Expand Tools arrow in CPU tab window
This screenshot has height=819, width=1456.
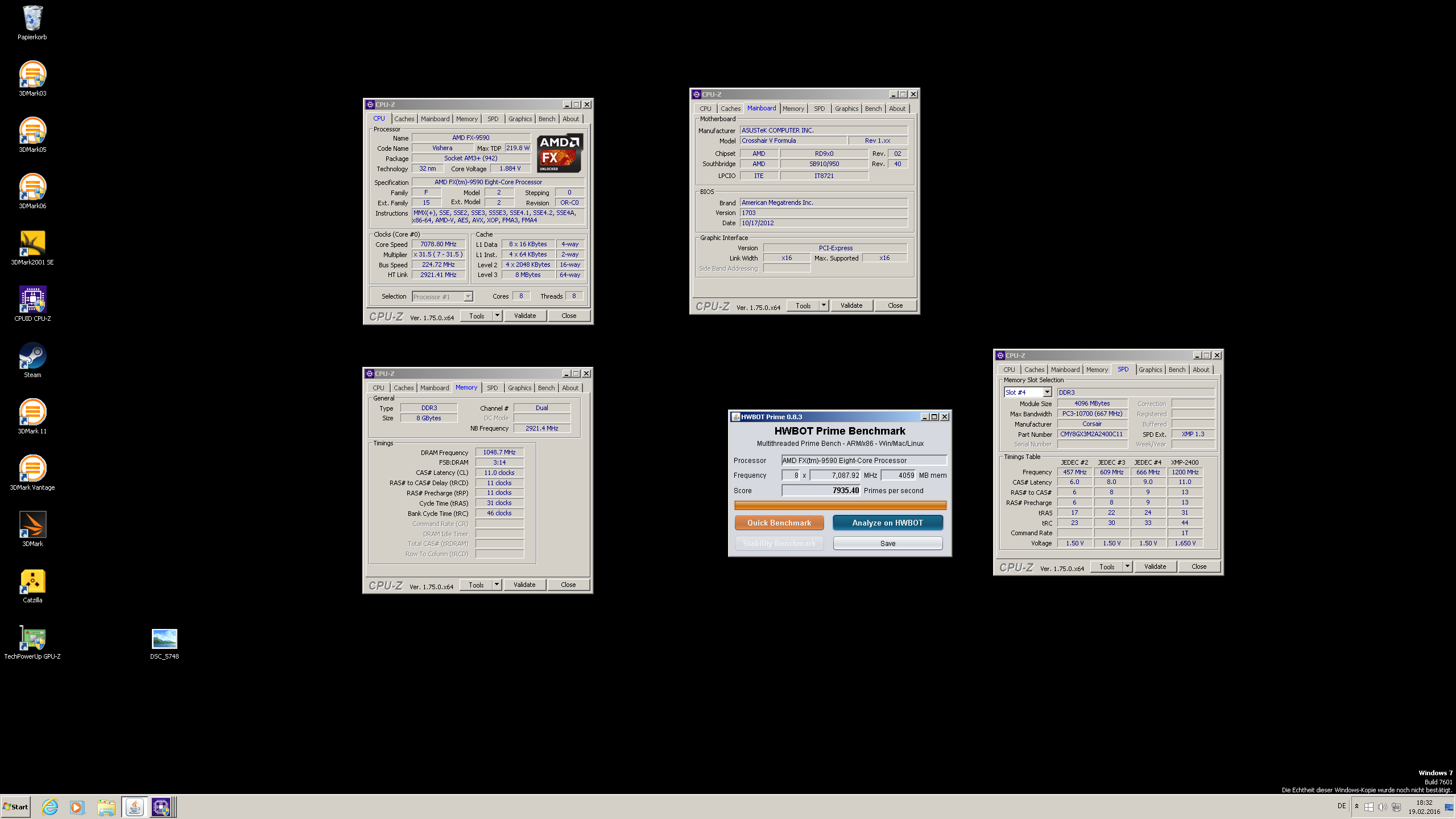[x=497, y=316]
